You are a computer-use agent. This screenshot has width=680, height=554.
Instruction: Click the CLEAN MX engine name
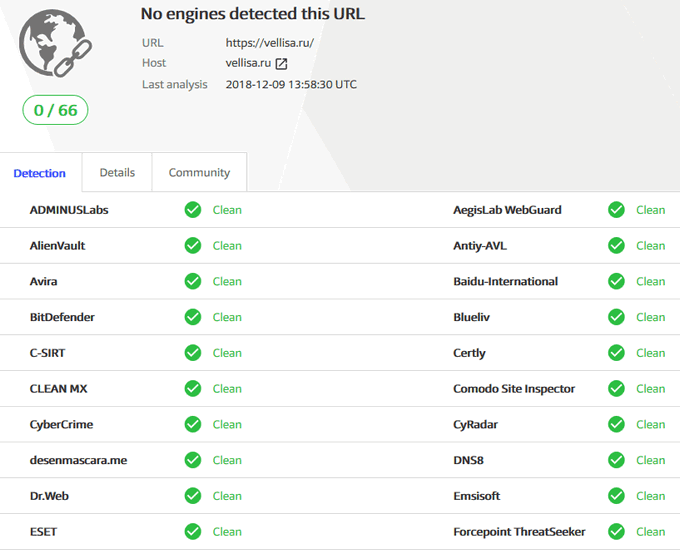point(58,389)
